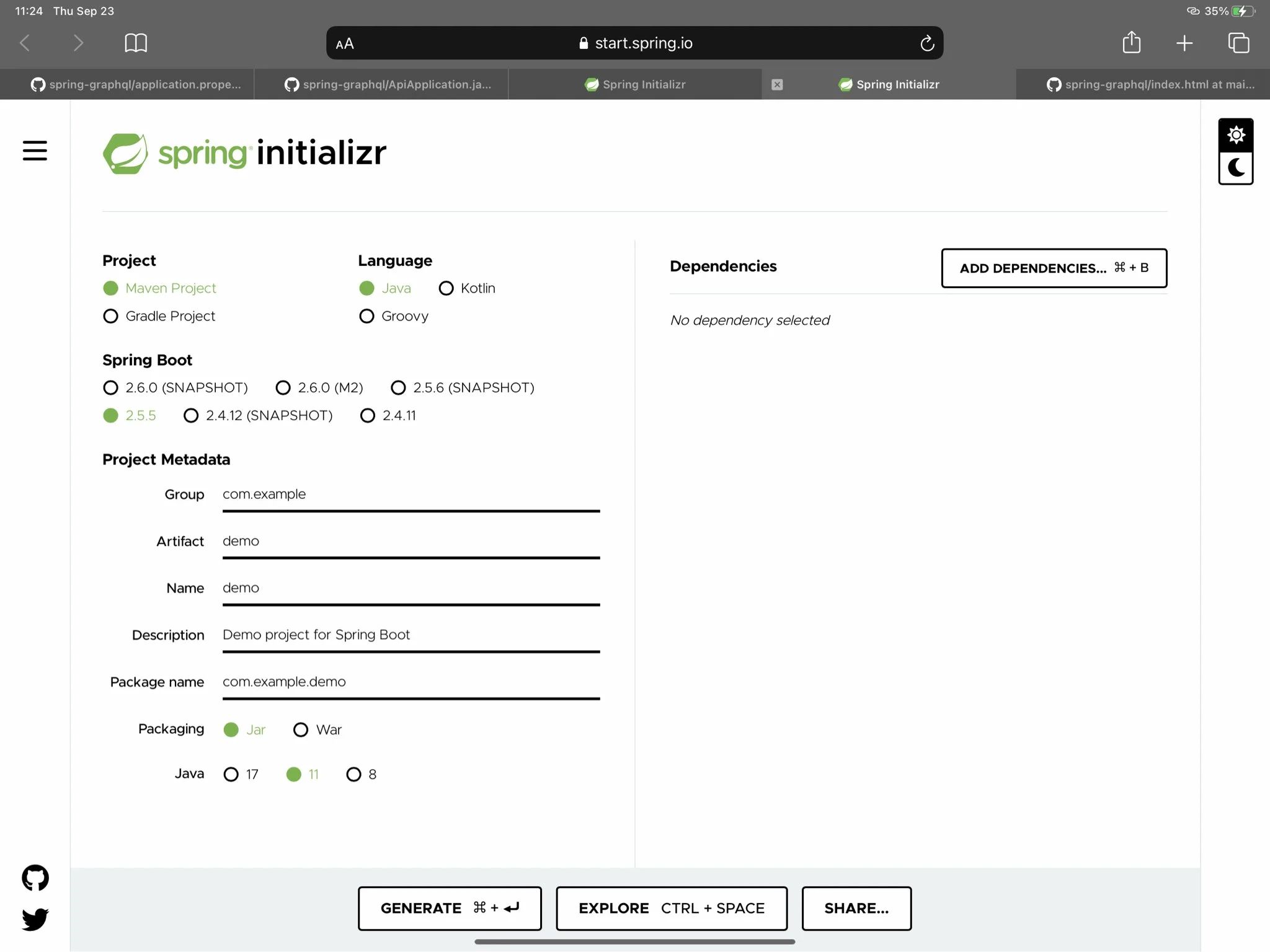Close the active Spring Initializr tab

tap(777, 84)
